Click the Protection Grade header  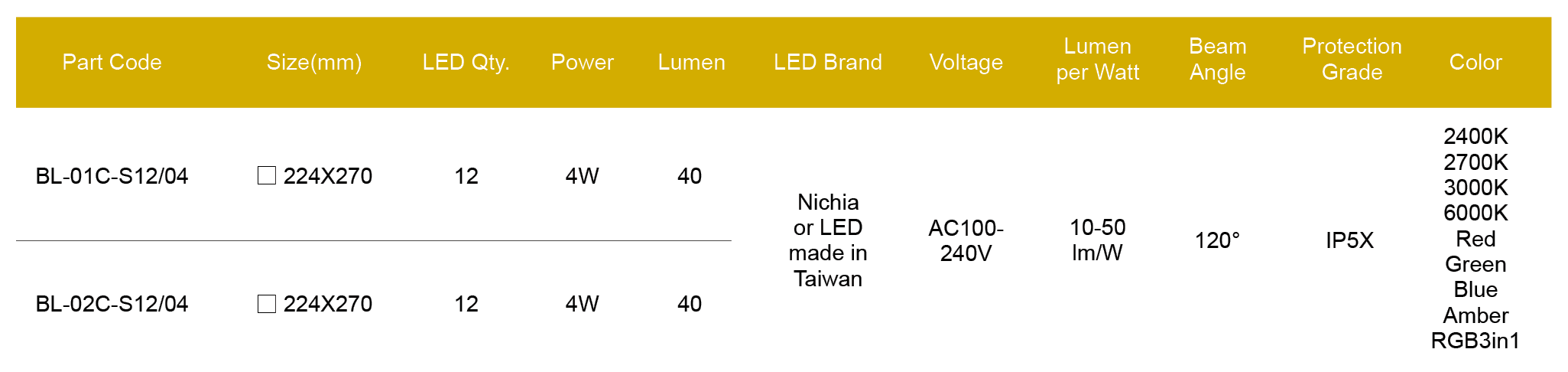(x=1351, y=60)
